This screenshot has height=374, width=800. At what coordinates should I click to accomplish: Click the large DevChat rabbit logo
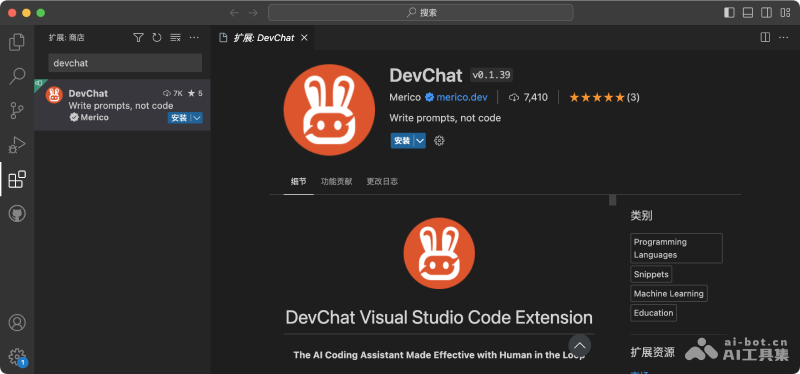point(329,110)
